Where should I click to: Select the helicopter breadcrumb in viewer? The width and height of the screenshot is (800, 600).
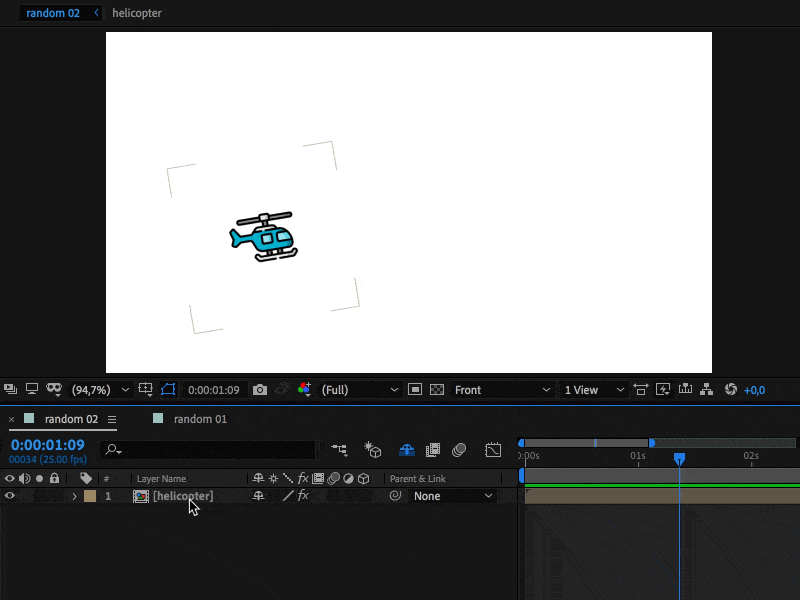tap(137, 13)
